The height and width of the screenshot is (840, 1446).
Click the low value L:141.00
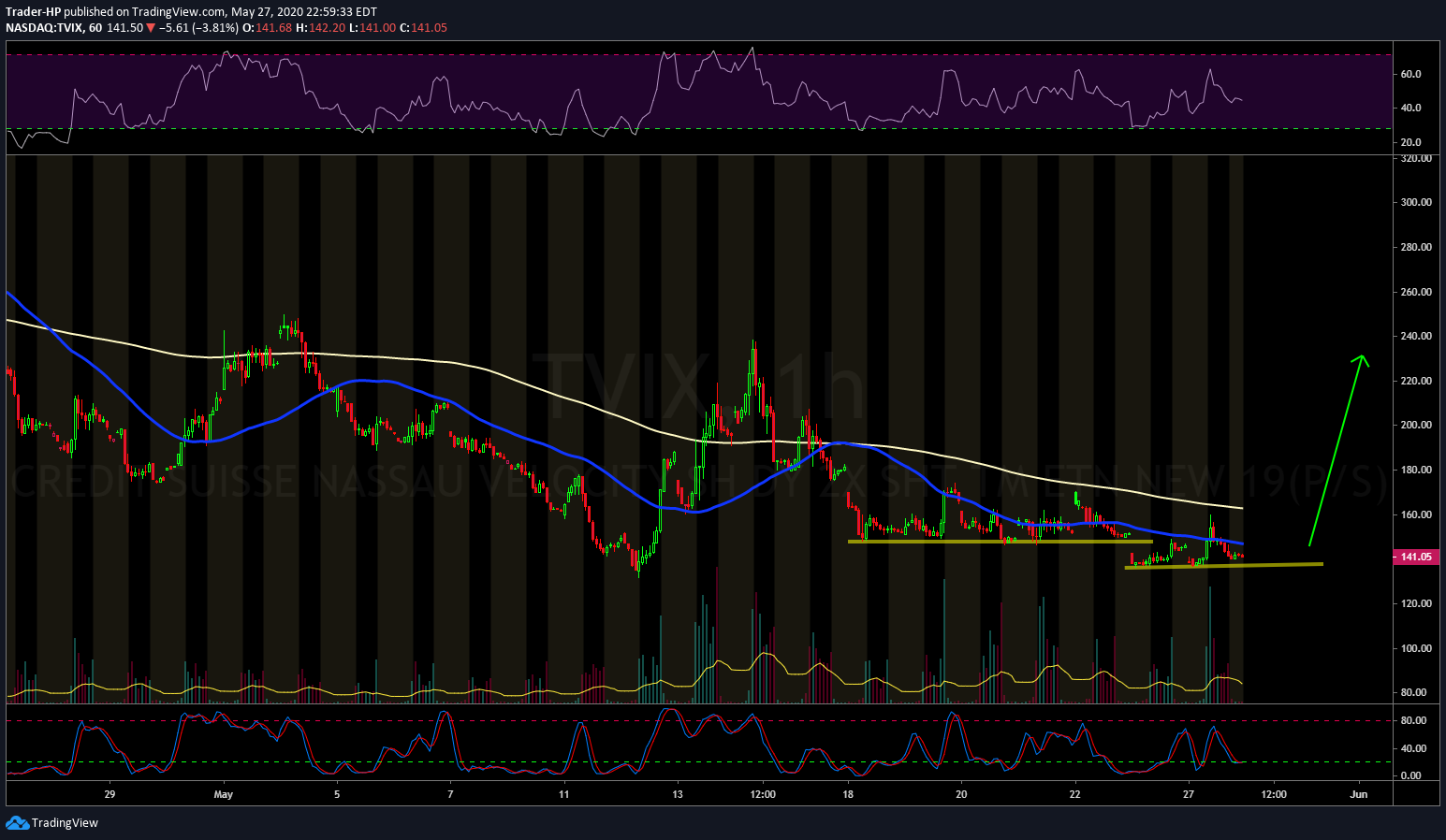point(372,28)
